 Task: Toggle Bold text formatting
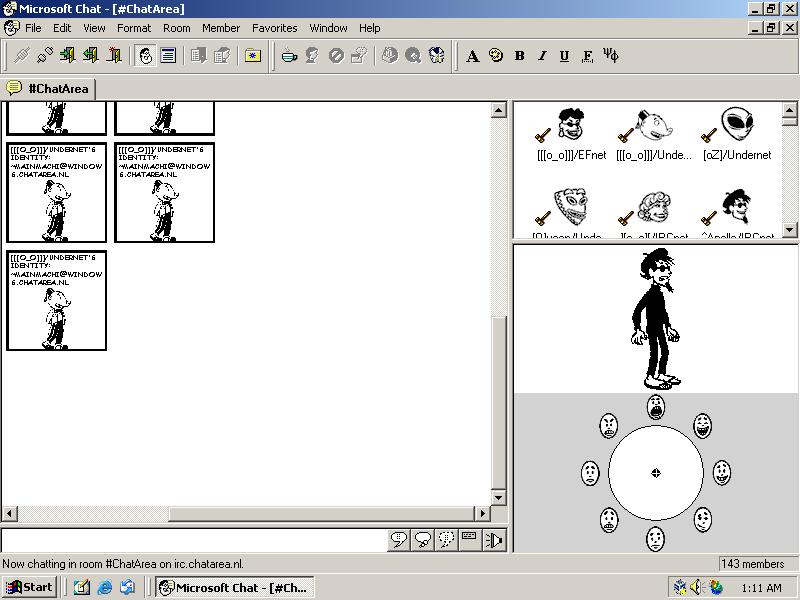click(519, 56)
